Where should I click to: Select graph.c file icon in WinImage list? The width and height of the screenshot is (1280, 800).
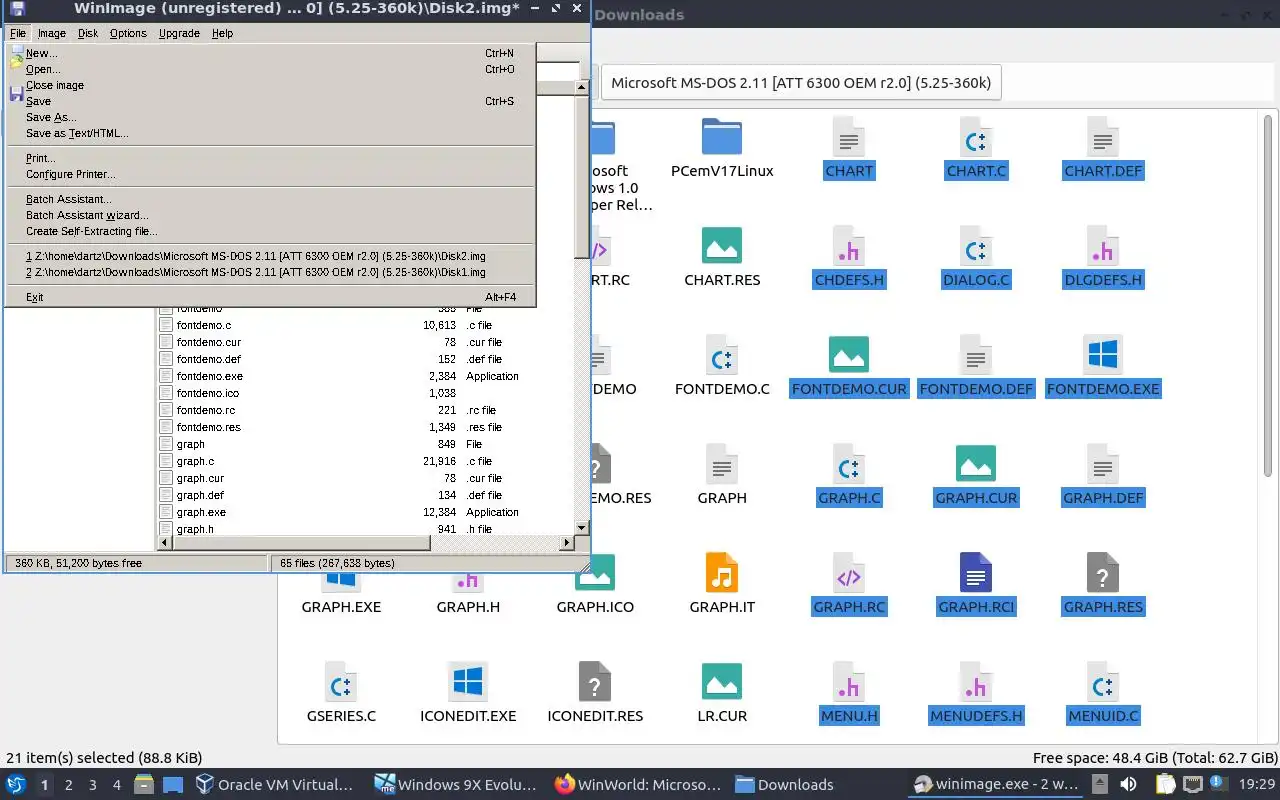click(x=166, y=461)
